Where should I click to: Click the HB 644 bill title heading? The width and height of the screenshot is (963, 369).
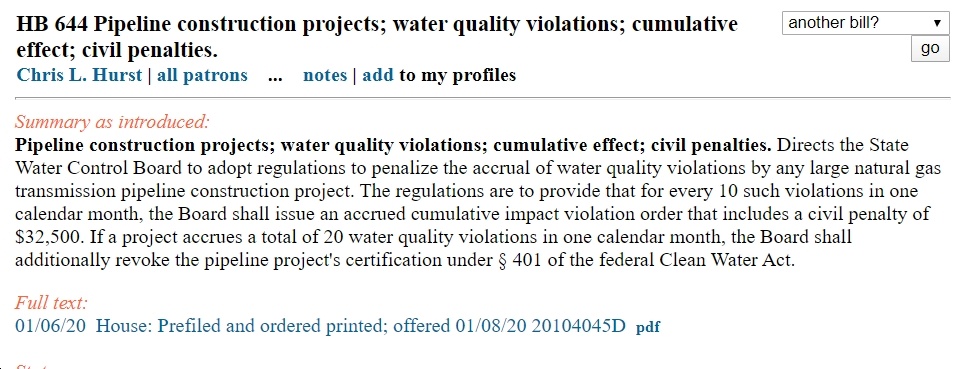coord(376,37)
